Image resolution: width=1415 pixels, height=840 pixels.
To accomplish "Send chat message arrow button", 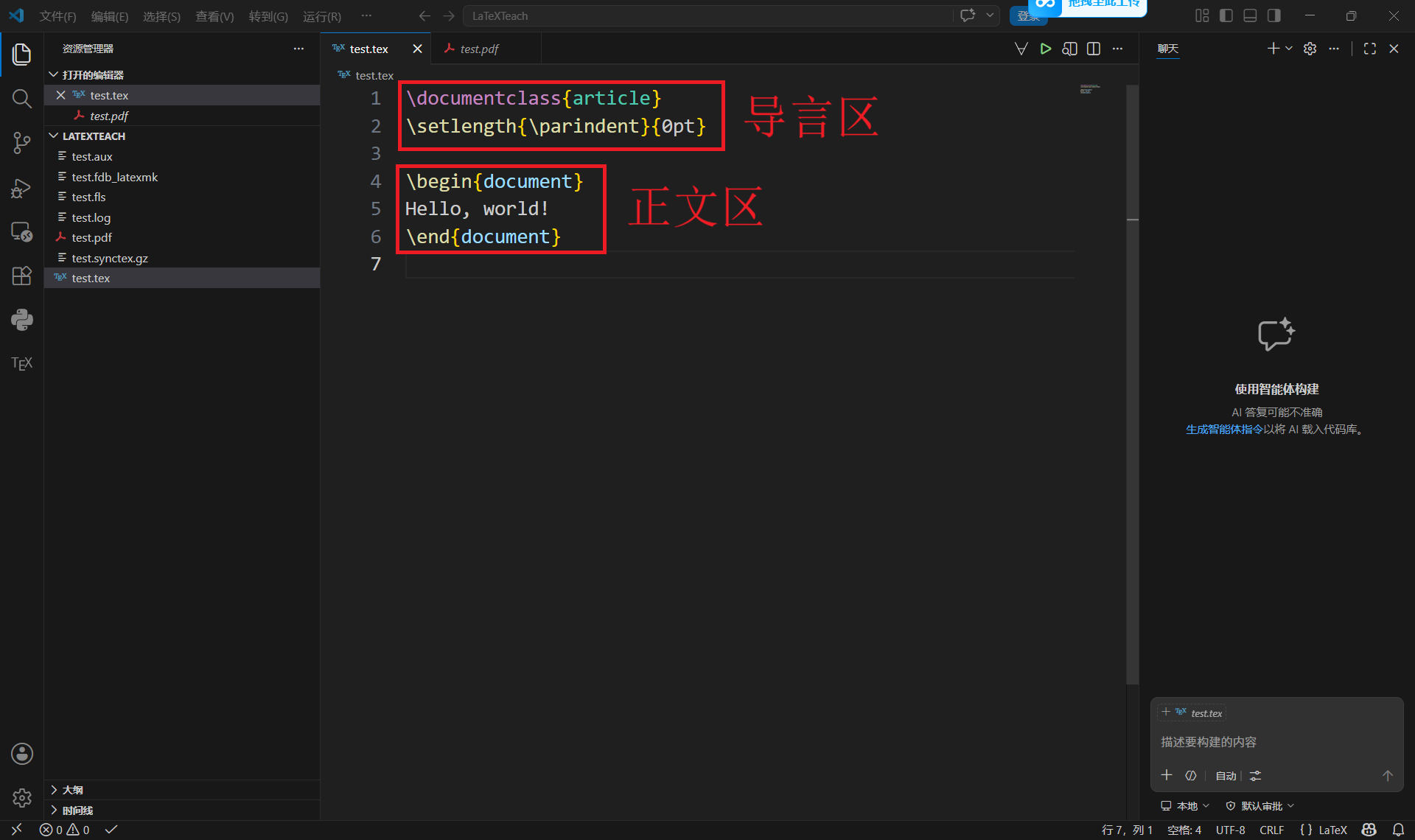I will tap(1388, 776).
